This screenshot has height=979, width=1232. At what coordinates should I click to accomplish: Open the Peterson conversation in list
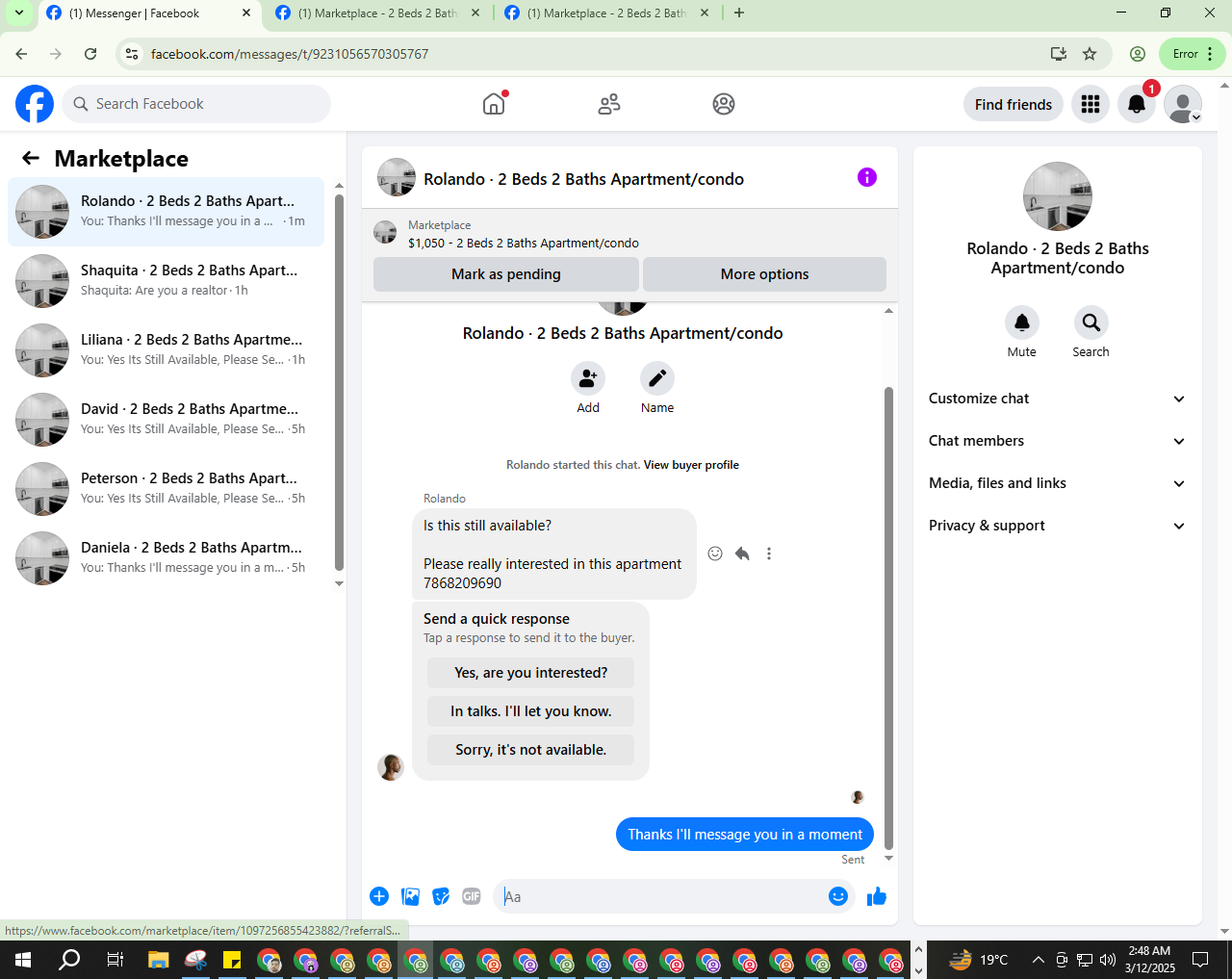pos(167,489)
